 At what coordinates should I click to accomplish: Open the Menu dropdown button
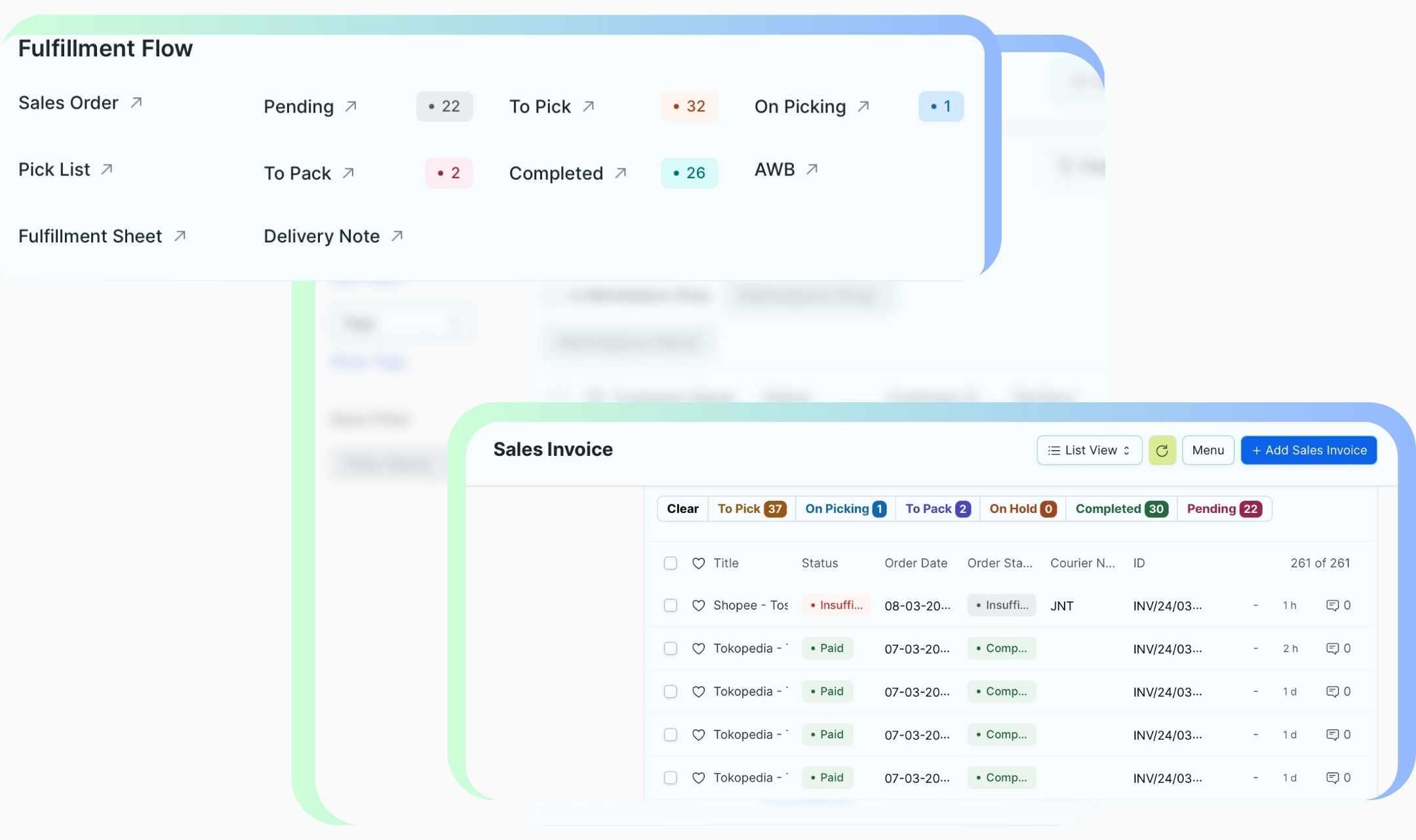click(x=1208, y=450)
